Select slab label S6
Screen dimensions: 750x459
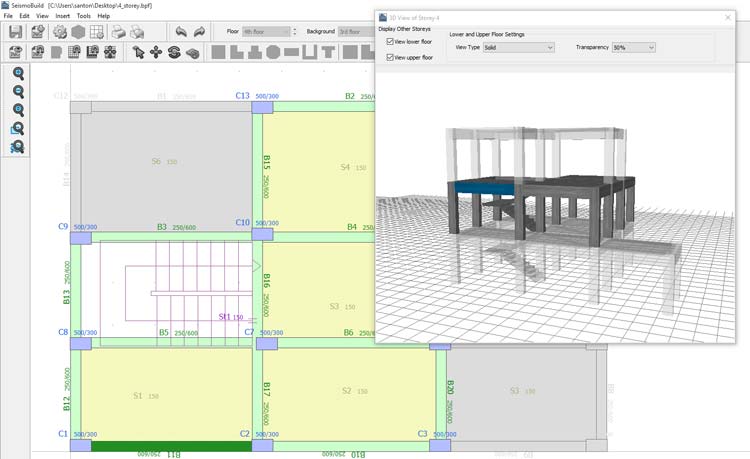156,161
